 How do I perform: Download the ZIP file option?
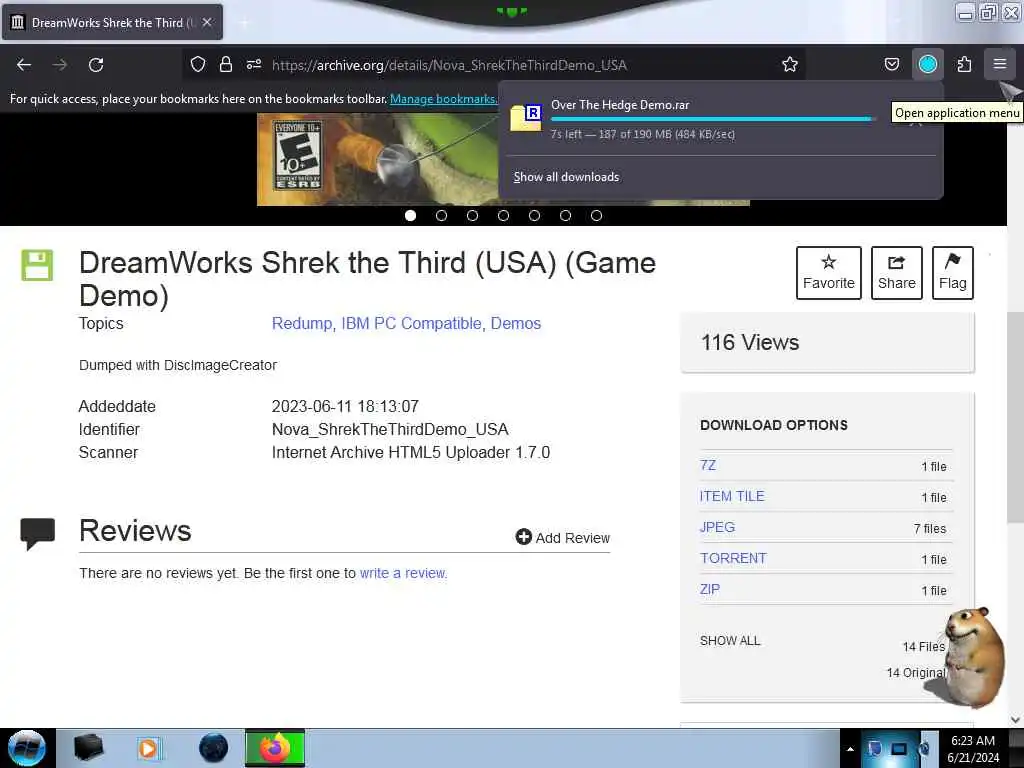710,589
